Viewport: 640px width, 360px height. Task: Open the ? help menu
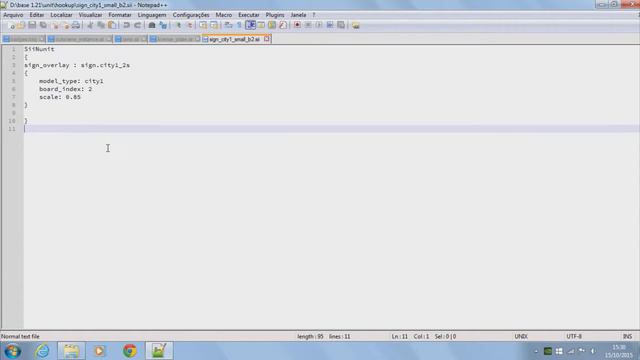[313, 15]
